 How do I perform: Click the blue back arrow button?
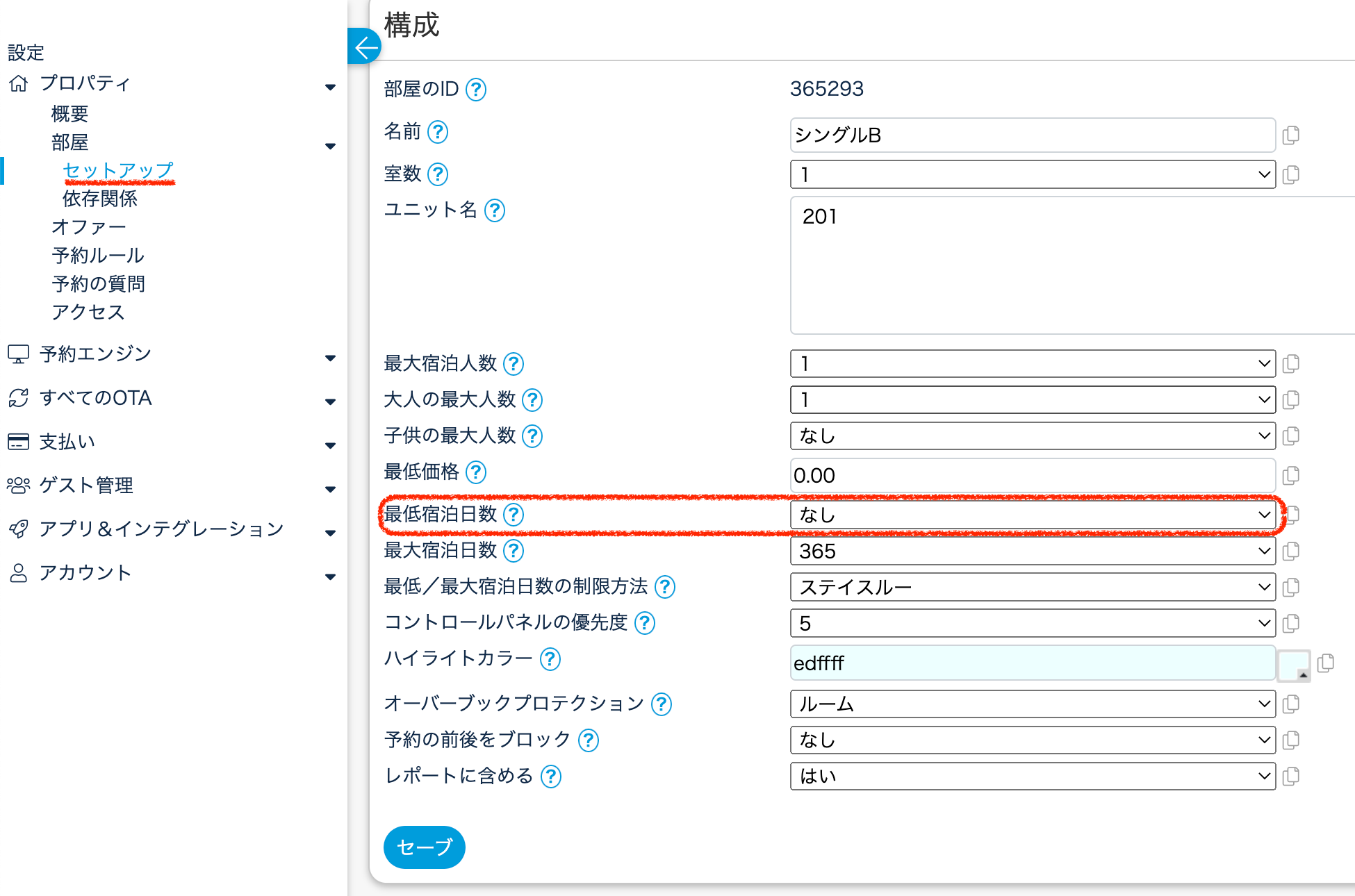tap(365, 47)
